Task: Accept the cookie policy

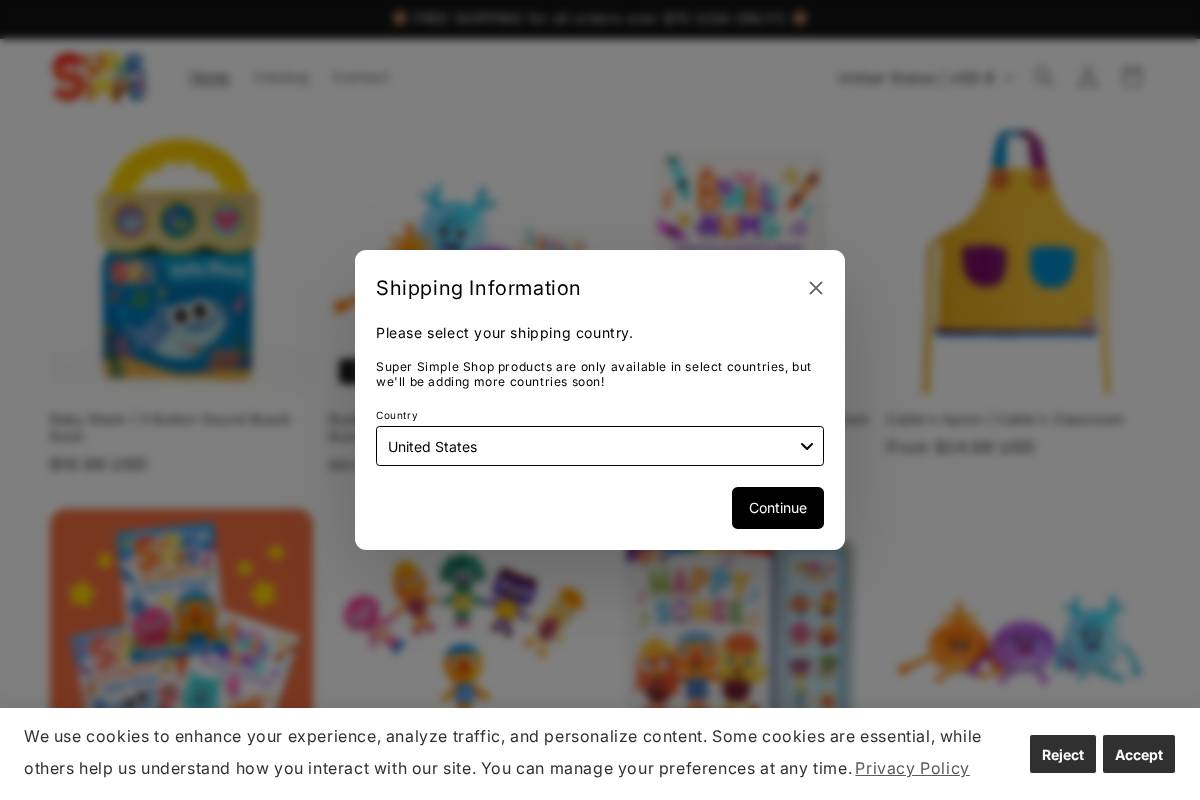Action: pos(1139,754)
